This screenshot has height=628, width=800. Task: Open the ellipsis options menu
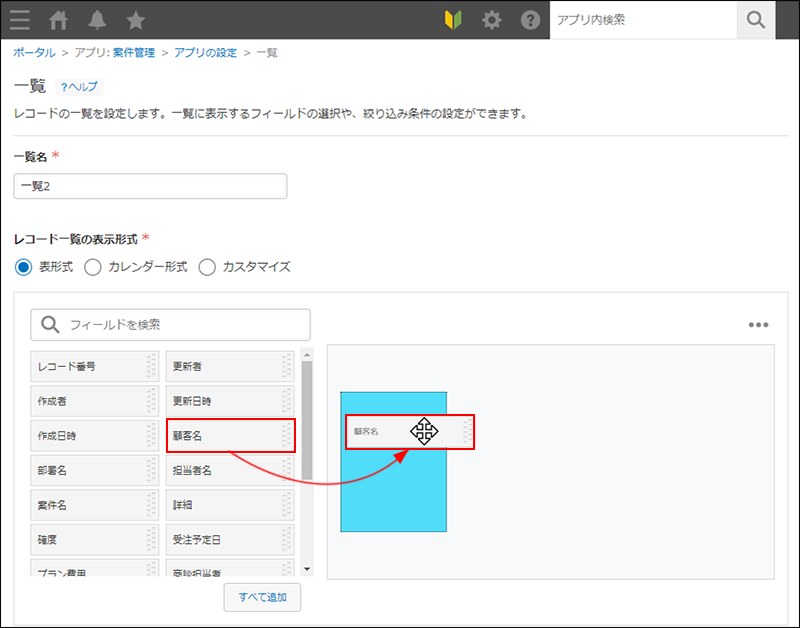[x=757, y=324]
